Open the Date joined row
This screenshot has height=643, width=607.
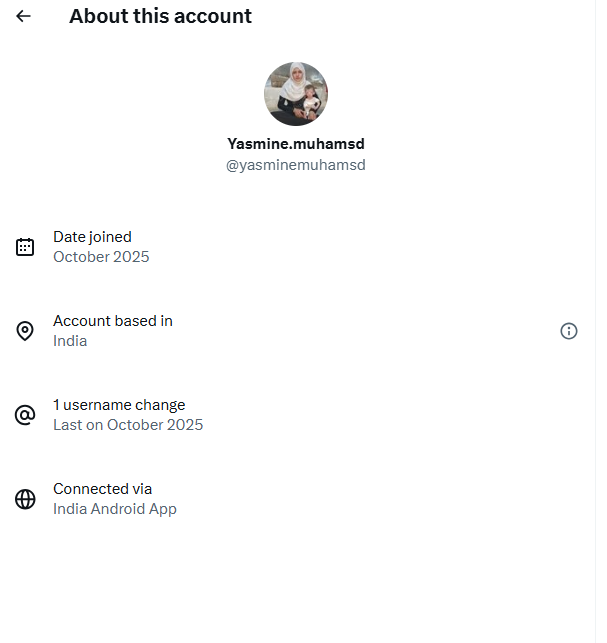[x=300, y=247]
